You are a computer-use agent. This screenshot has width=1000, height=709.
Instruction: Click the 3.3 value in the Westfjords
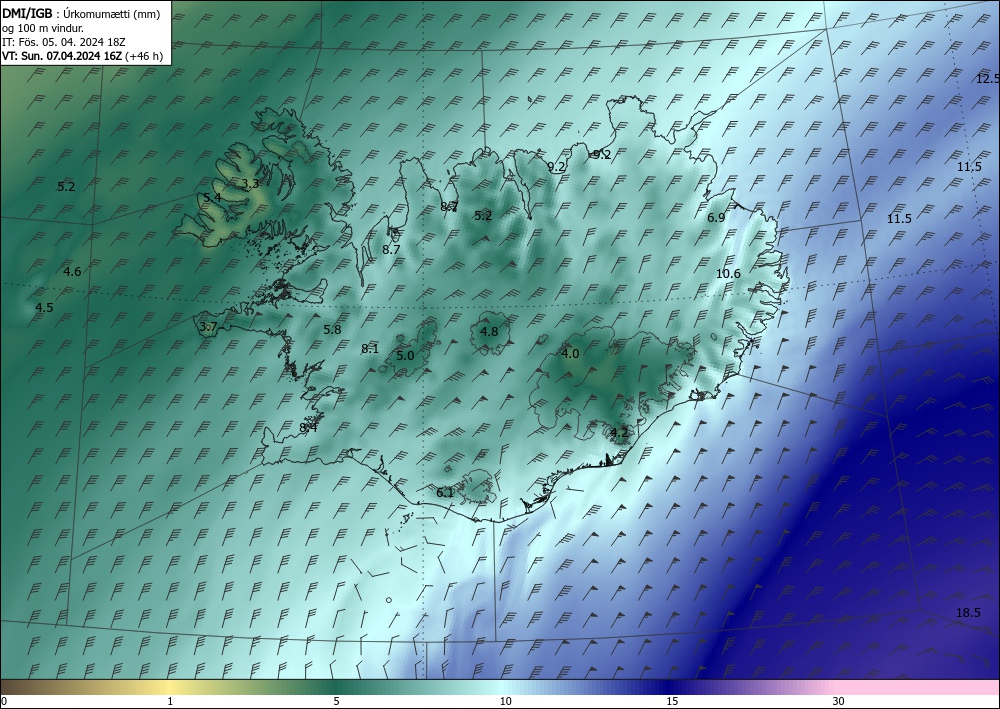click(x=250, y=184)
